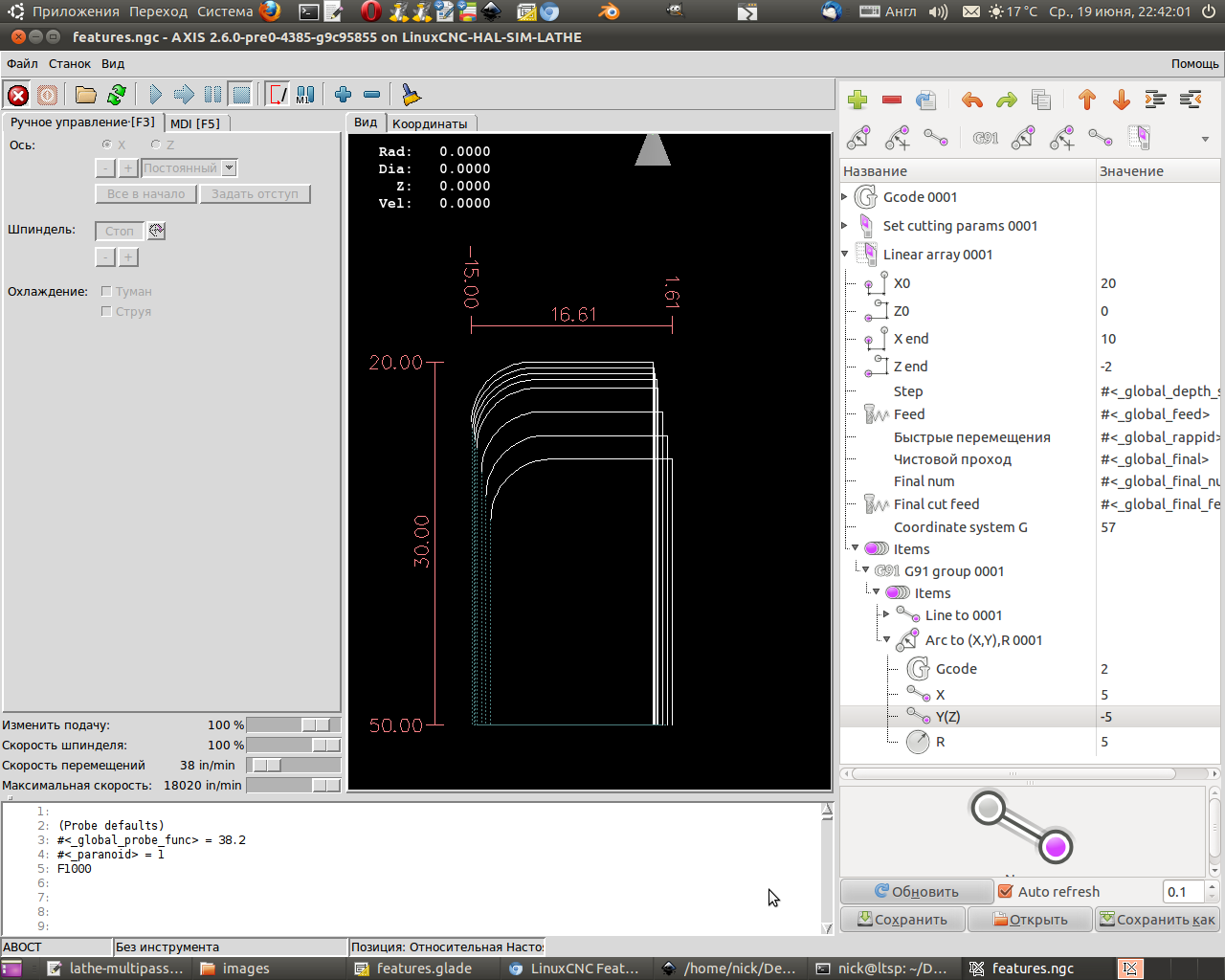This screenshot has height=980, width=1225.
Task: Collapse the Linear array 0001 node
Action: coord(845,255)
